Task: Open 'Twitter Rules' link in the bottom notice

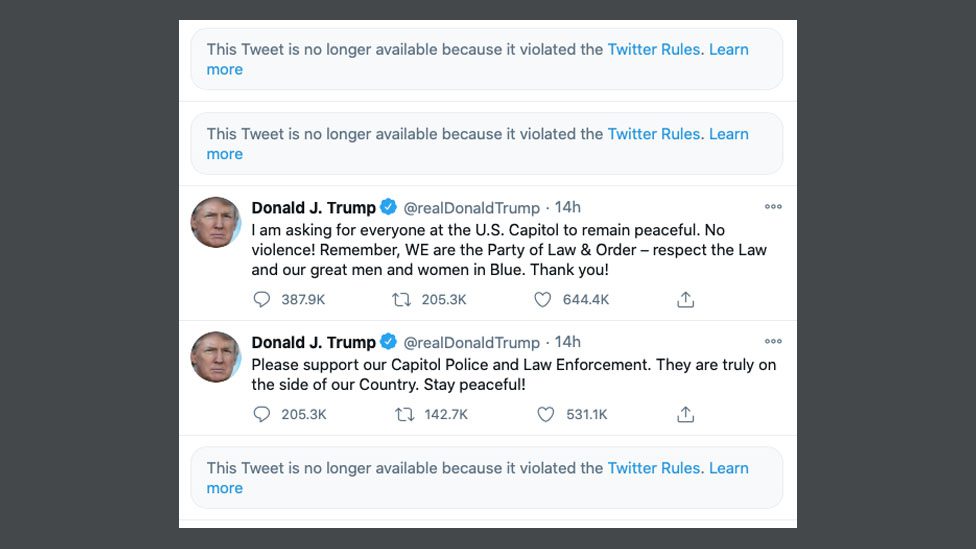Action: click(654, 468)
